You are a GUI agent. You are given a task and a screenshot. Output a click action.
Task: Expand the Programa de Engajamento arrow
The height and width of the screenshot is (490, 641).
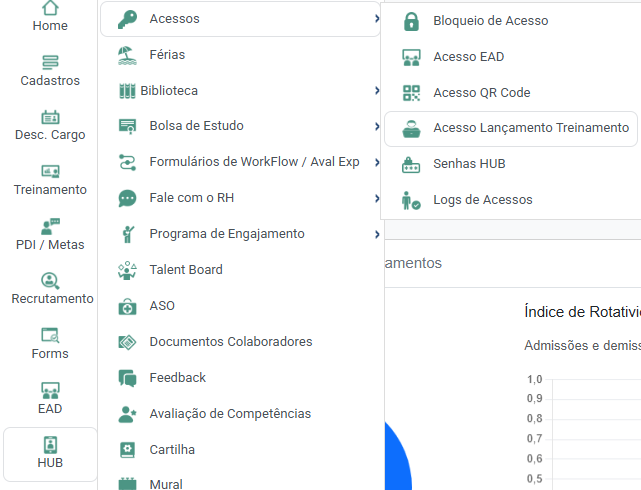coord(376,234)
